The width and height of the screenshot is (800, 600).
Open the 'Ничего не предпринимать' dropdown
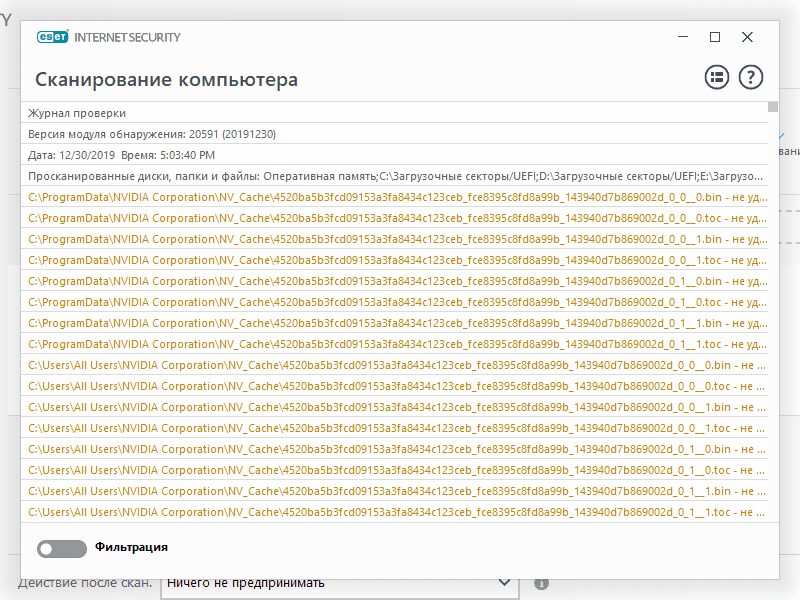[338, 583]
